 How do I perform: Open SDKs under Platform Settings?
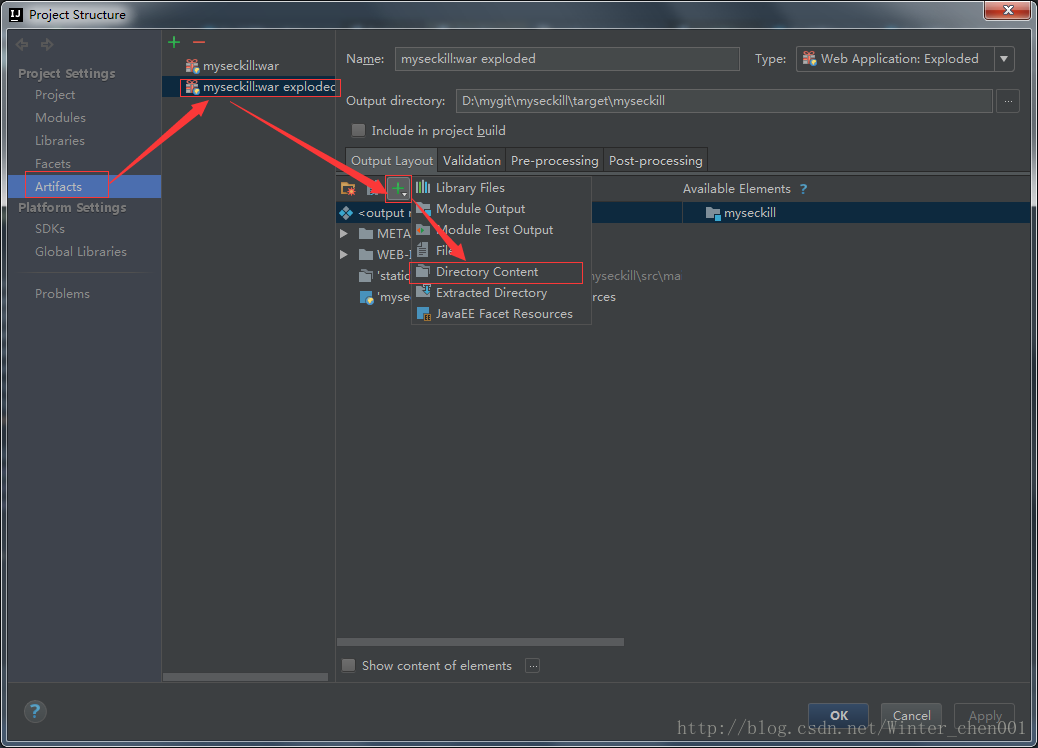(x=50, y=228)
